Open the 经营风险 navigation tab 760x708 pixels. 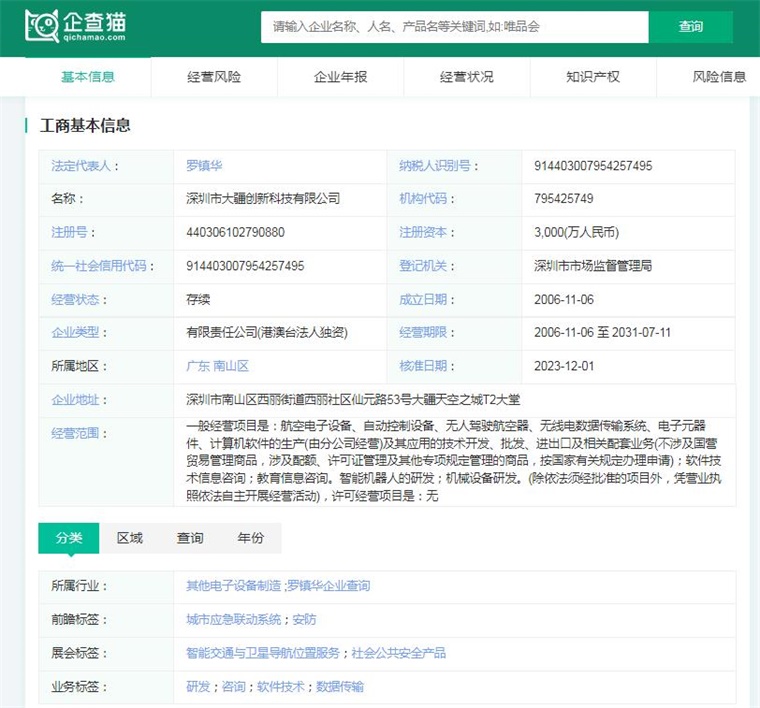coord(214,77)
